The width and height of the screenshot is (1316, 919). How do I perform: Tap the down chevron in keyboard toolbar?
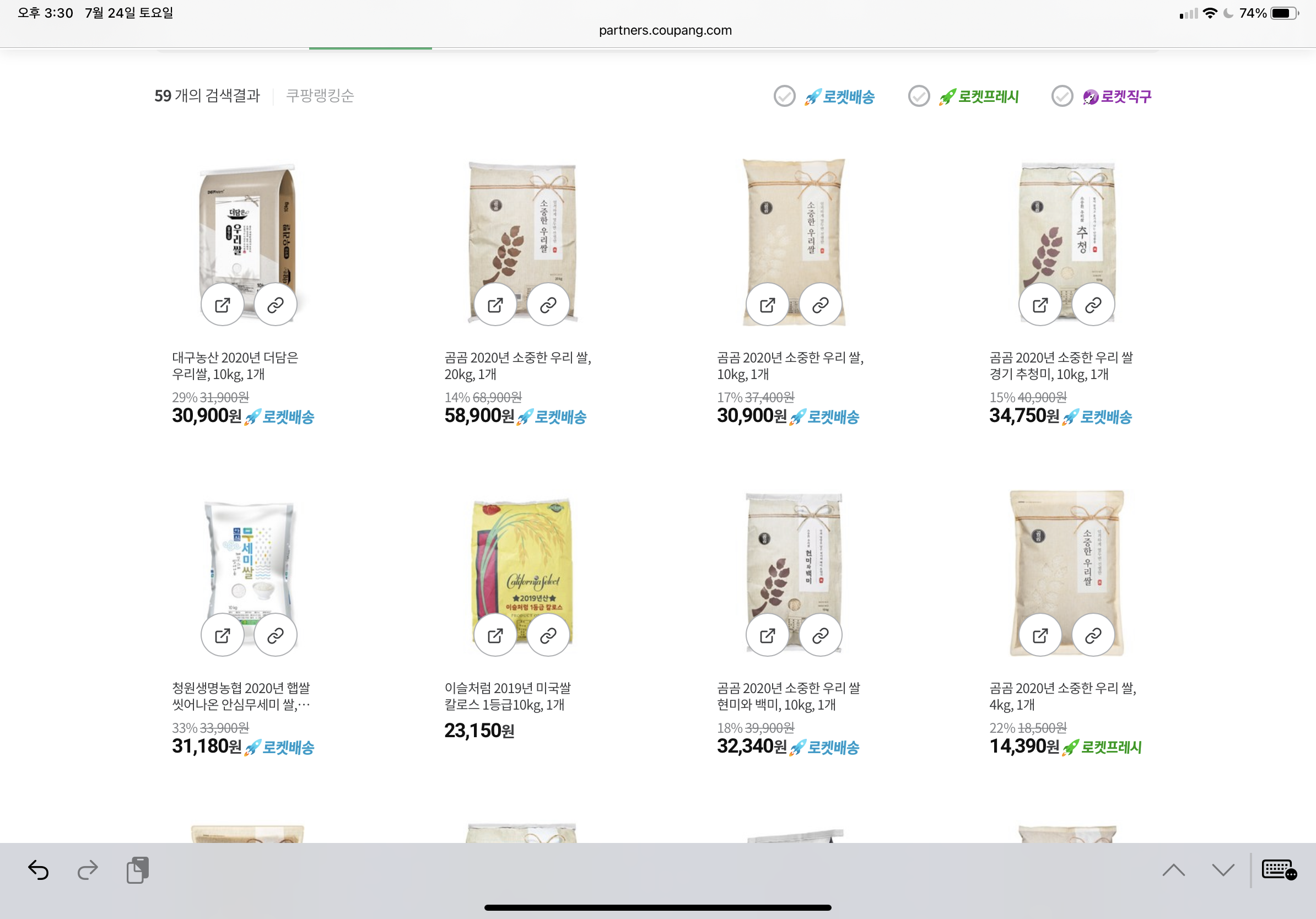pos(1222,871)
